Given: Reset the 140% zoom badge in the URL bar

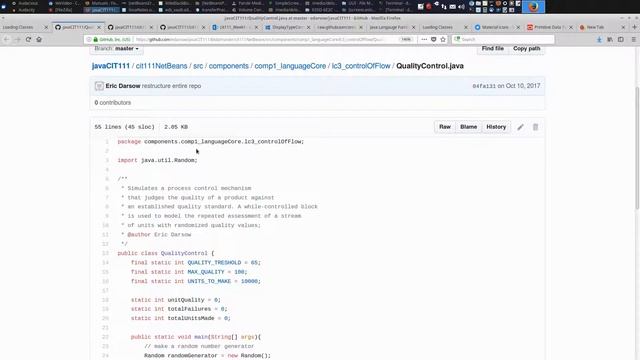Looking at the screenshot, I should (406, 40).
